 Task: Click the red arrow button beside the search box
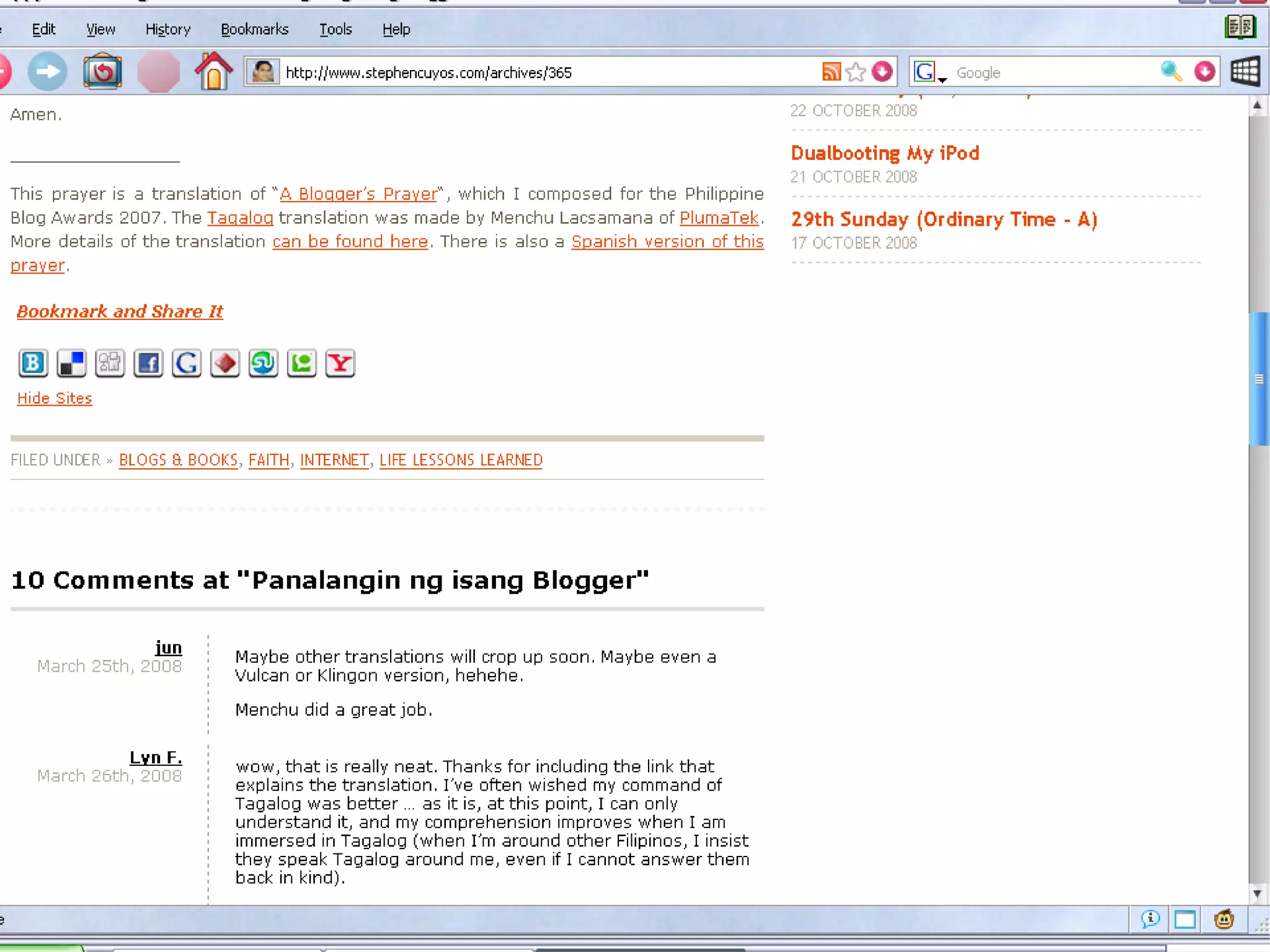coord(1204,72)
